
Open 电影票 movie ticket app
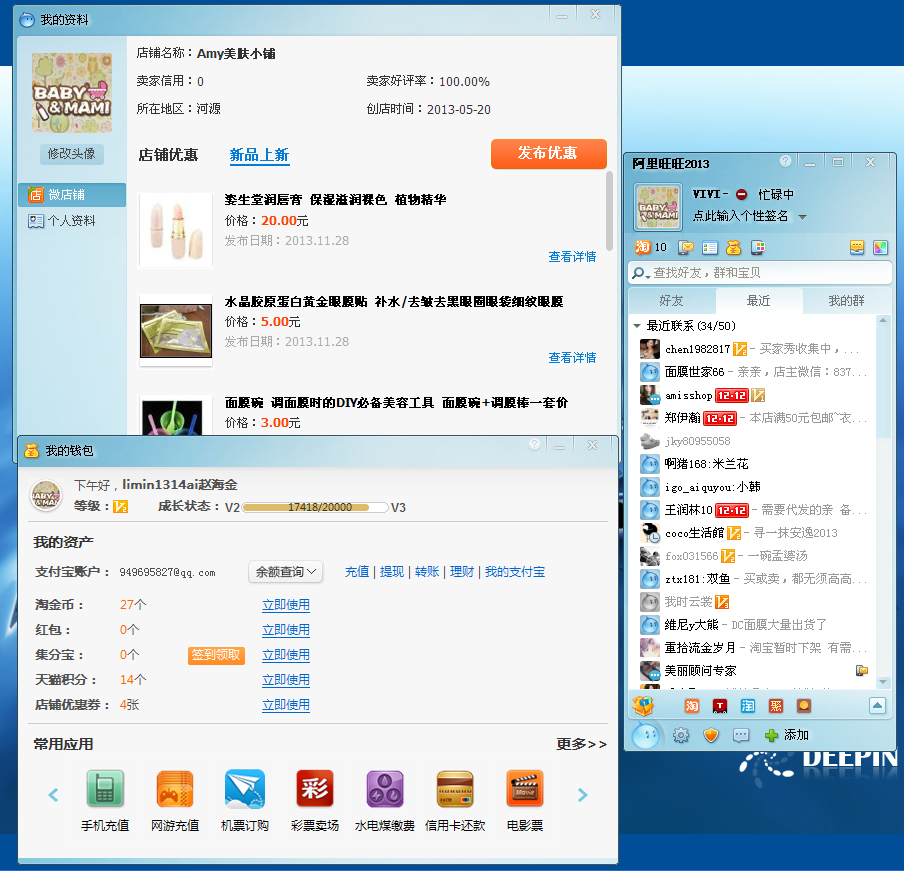(525, 801)
